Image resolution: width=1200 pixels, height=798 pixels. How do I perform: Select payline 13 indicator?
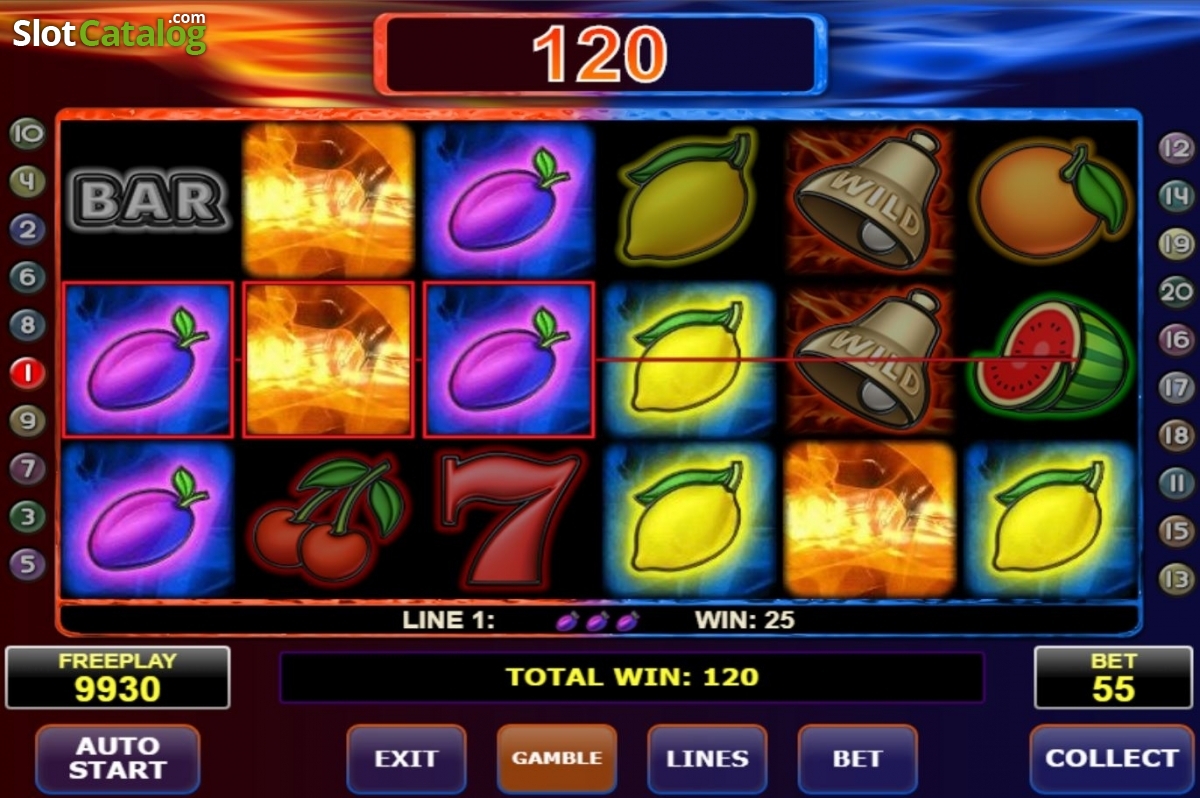[x=1176, y=578]
